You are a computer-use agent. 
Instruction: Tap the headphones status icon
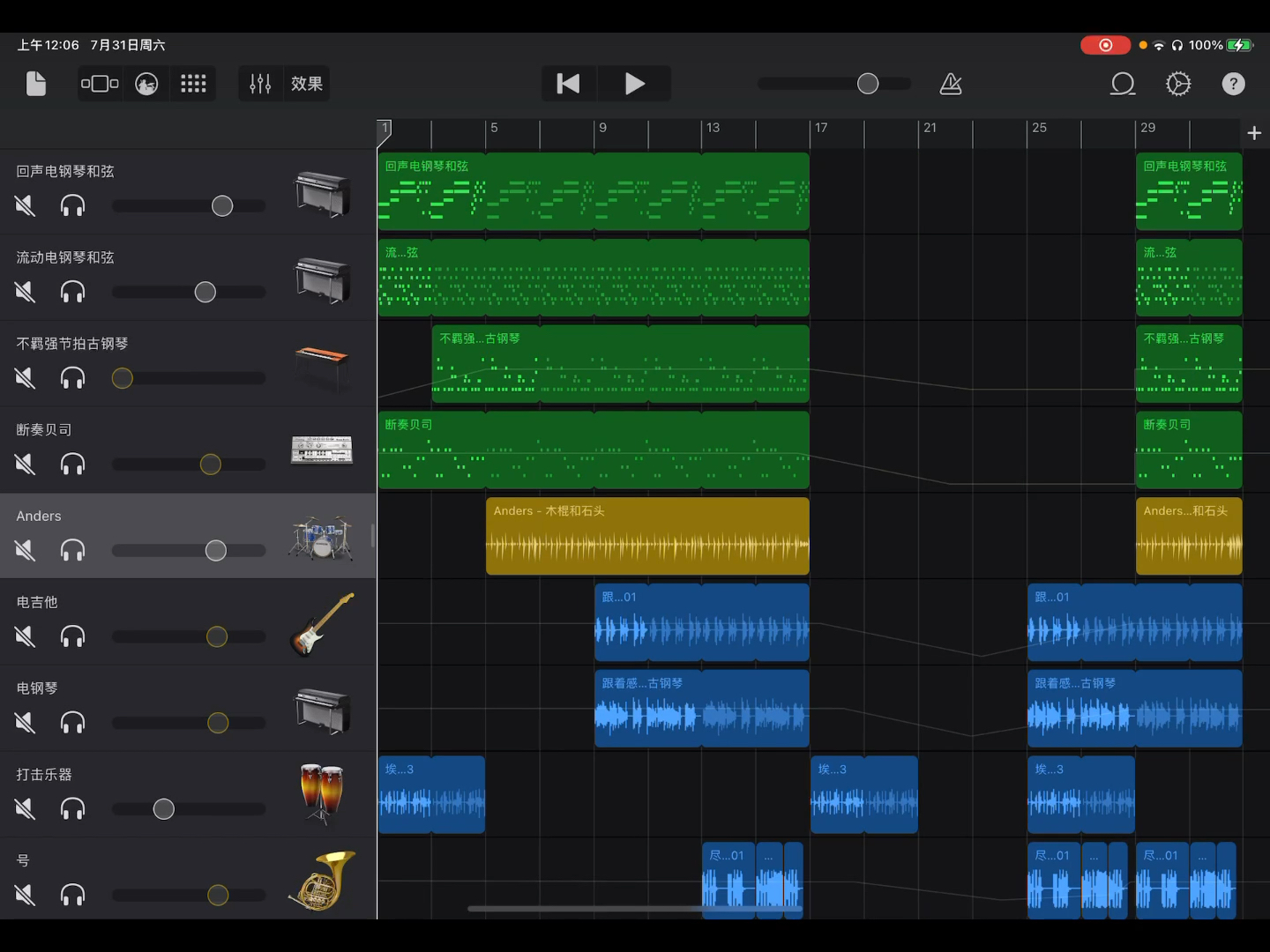point(1177,45)
